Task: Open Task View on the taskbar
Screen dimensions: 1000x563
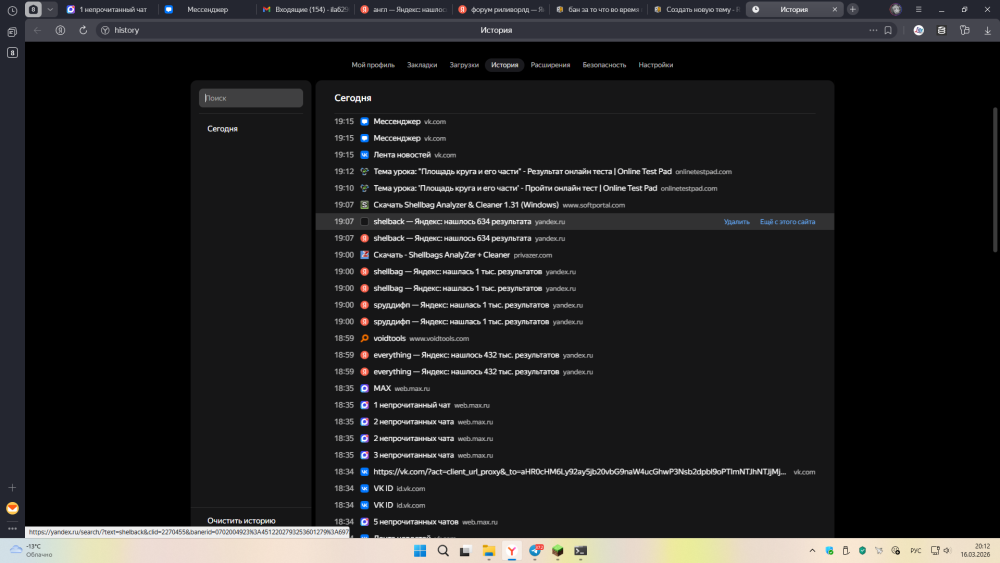Action: (466, 551)
